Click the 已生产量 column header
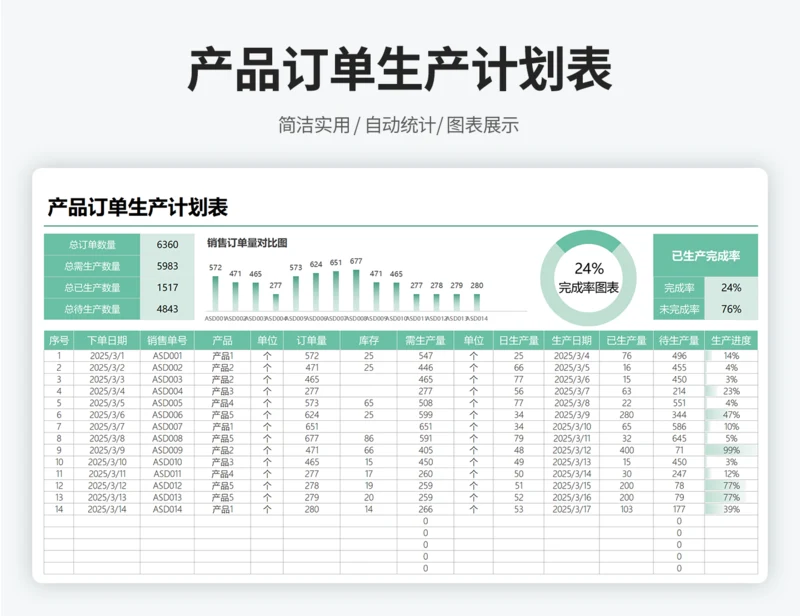Viewport: 800px width, 616px height. (x=627, y=340)
